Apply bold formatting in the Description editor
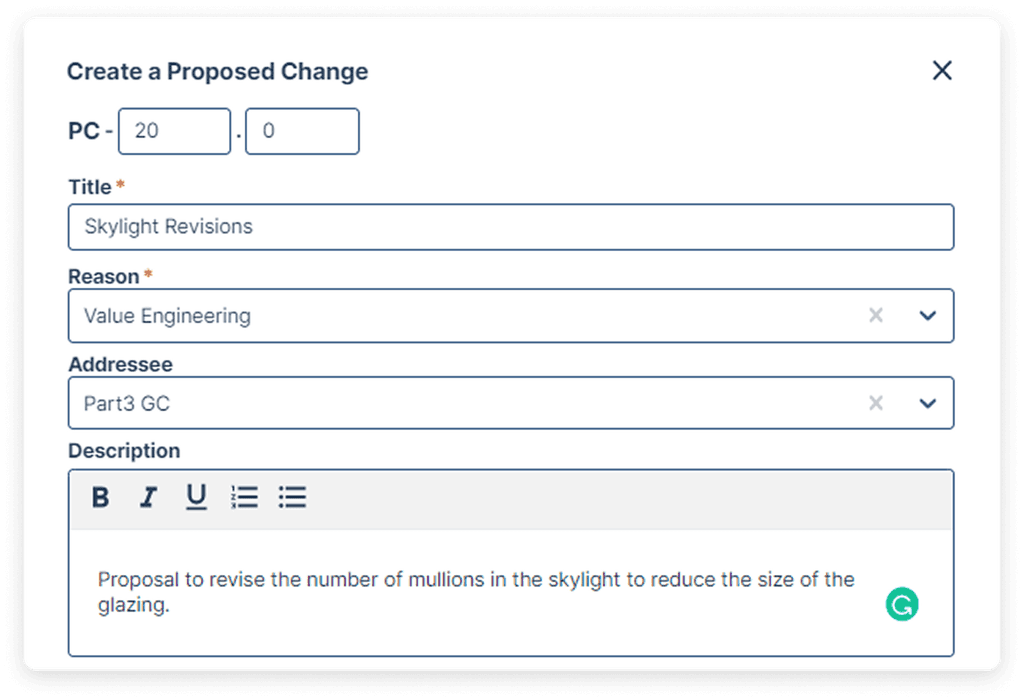 (x=100, y=497)
